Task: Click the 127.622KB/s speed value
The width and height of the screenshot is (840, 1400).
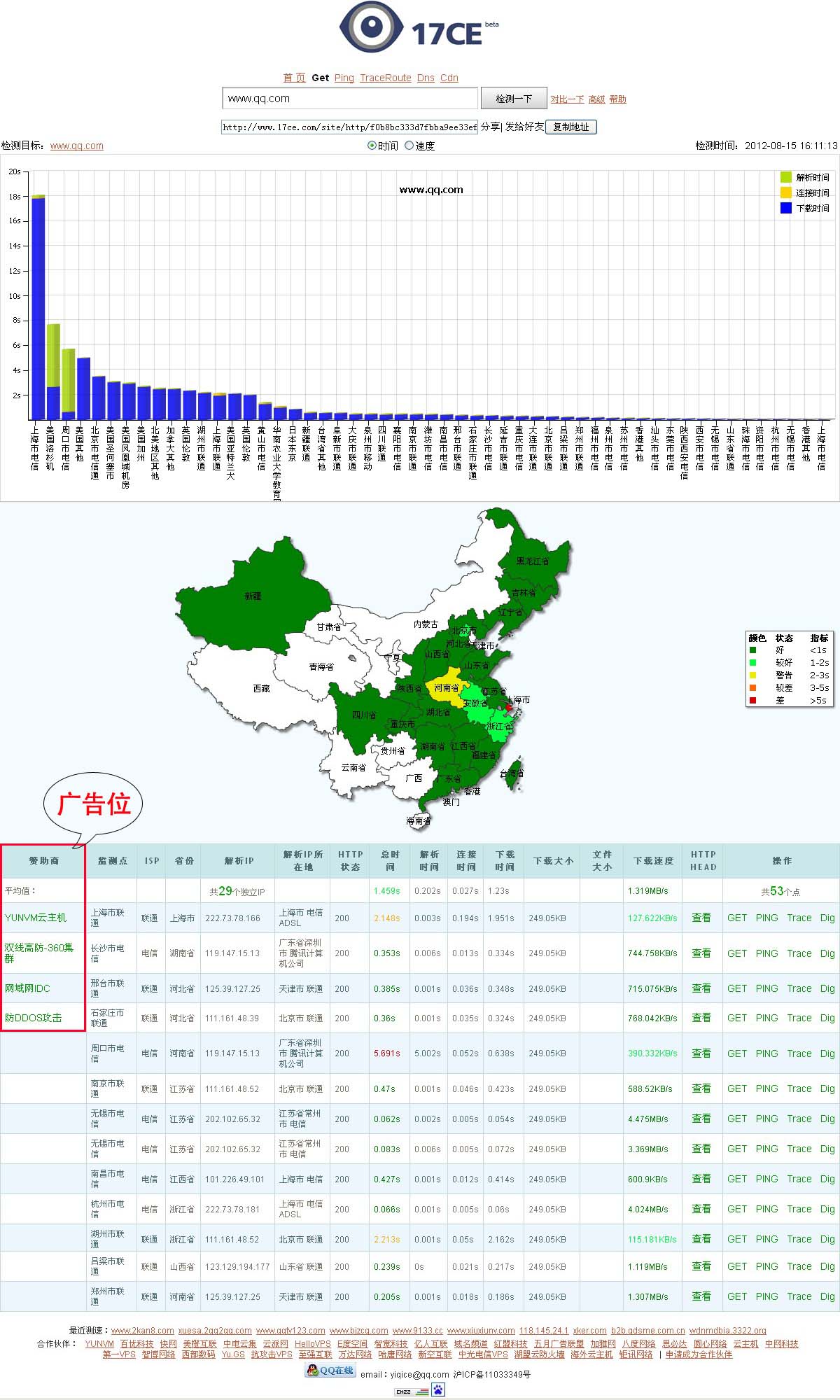Action: click(x=652, y=918)
